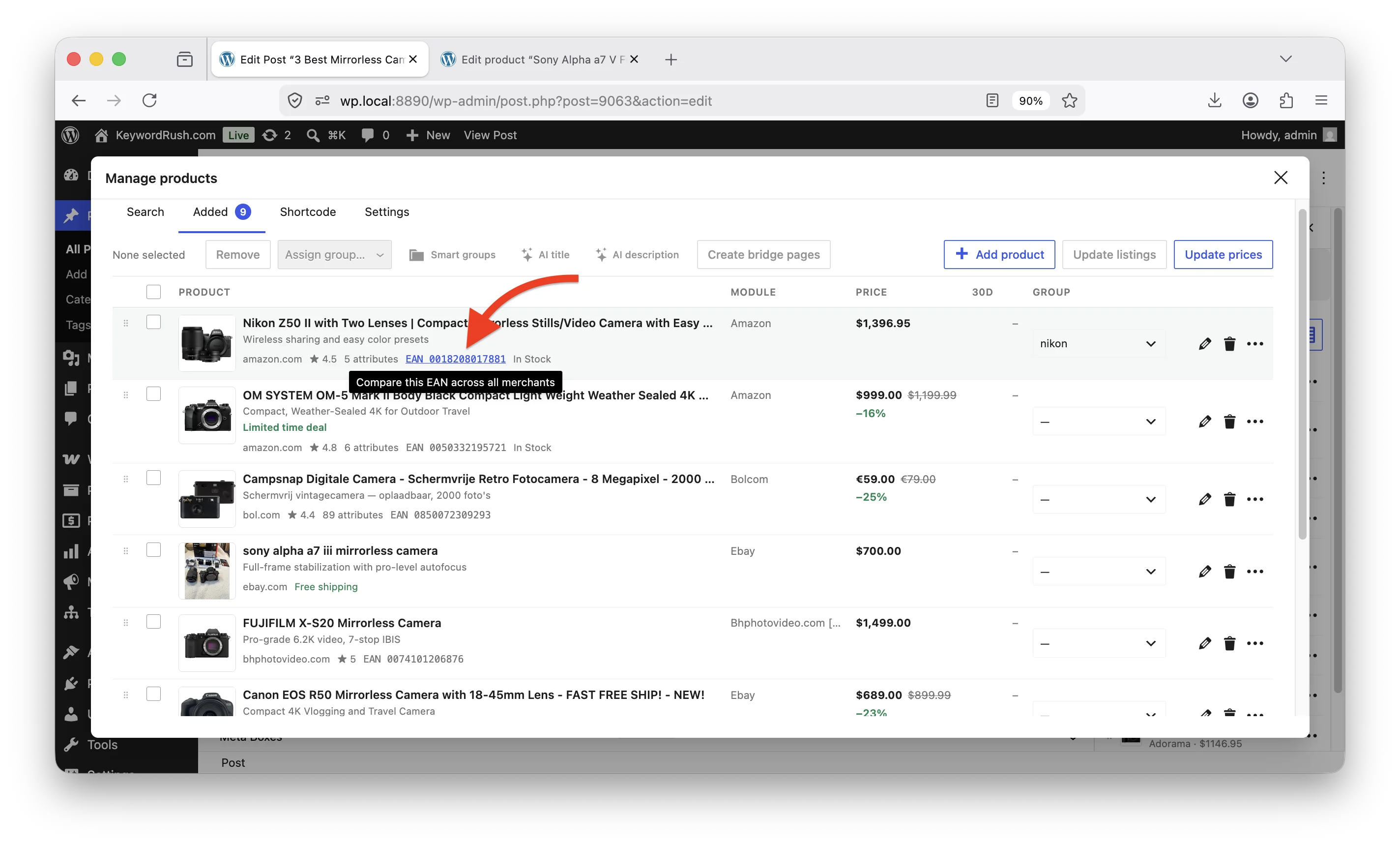1400x846 pixels.
Task: Check the OM SYSTEM OM-5 product checkbox
Action: (x=153, y=394)
